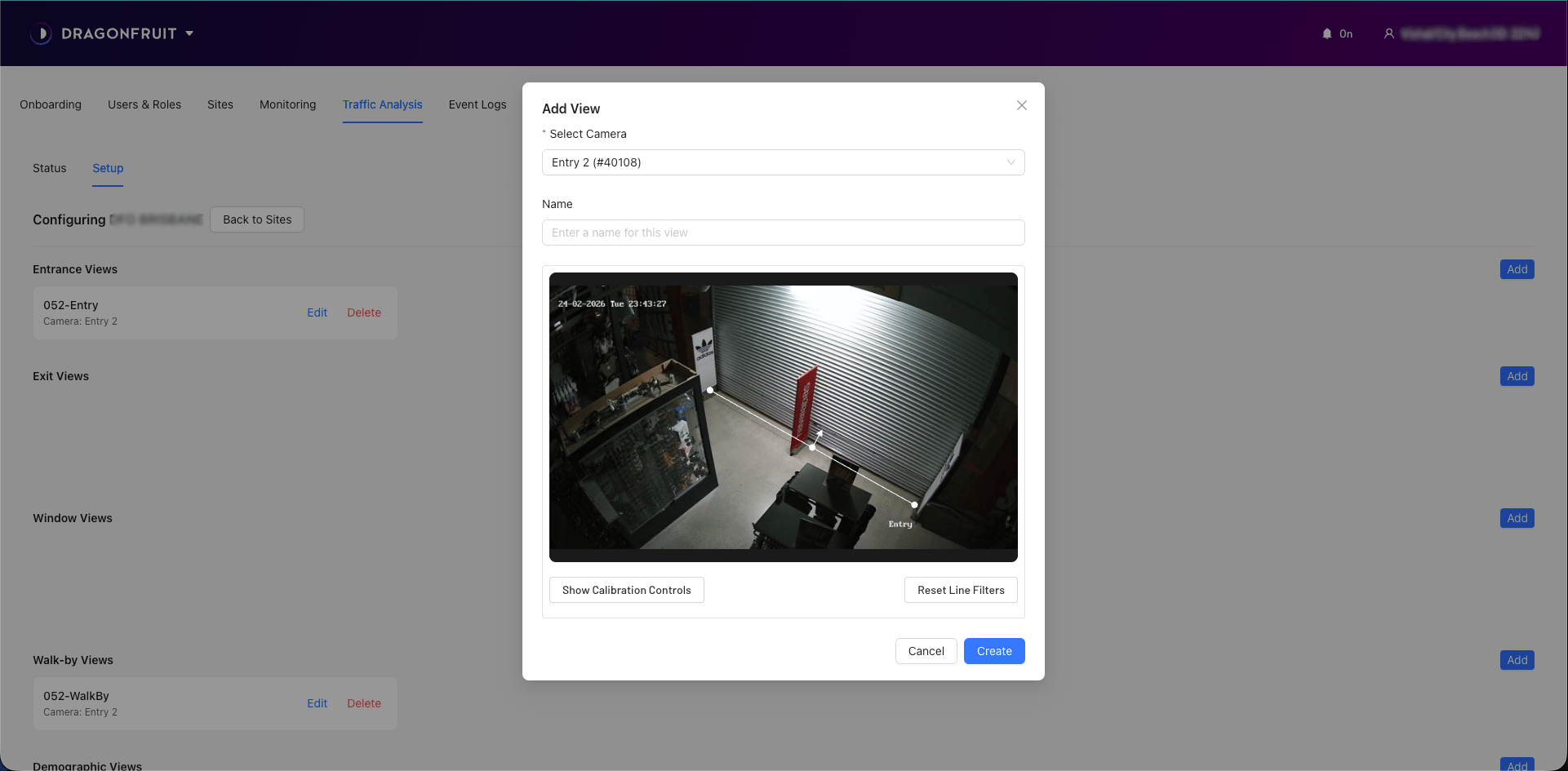This screenshot has width=1568, height=771.
Task: Open the Select Camera dropdown
Action: 783,162
